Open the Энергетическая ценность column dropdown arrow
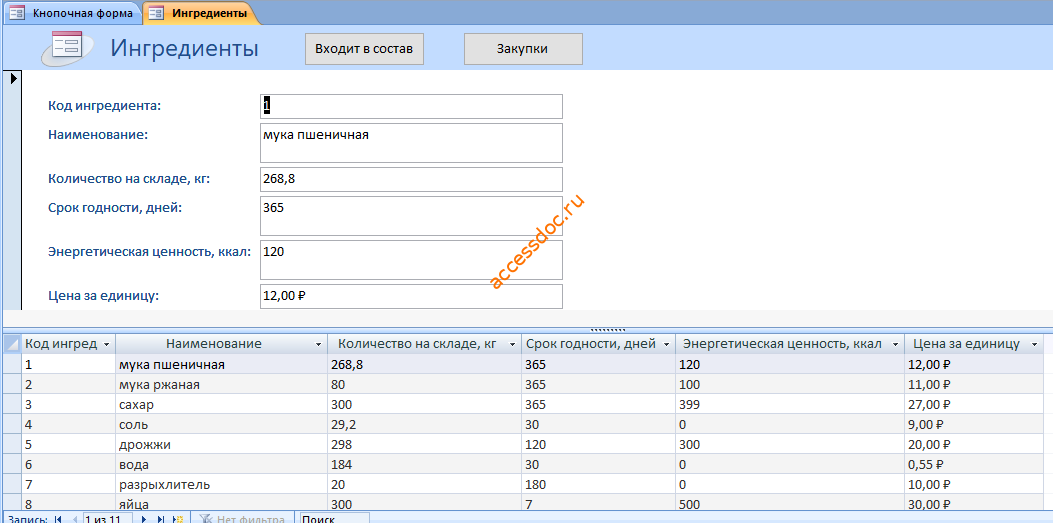 point(895,344)
